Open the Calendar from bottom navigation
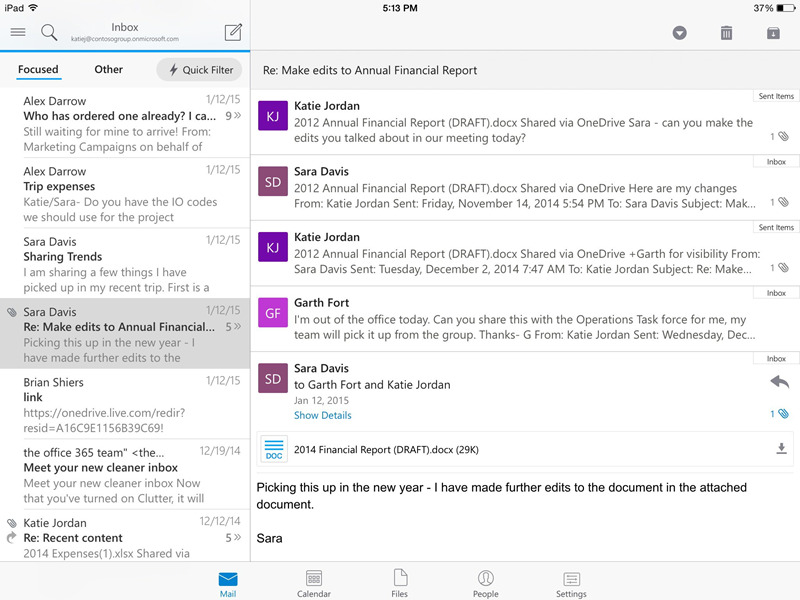The image size is (800, 600). point(314,581)
